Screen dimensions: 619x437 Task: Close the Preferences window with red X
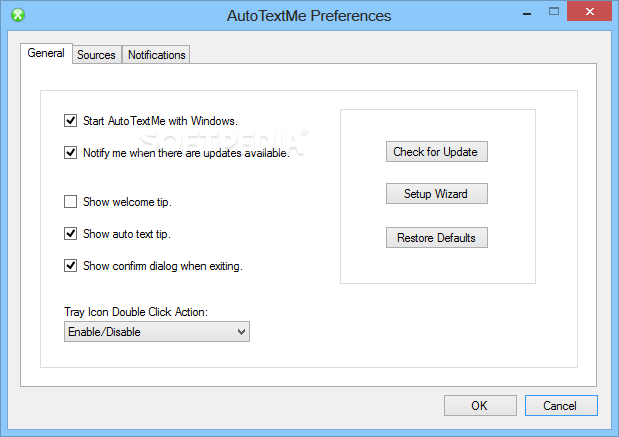coord(589,11)
